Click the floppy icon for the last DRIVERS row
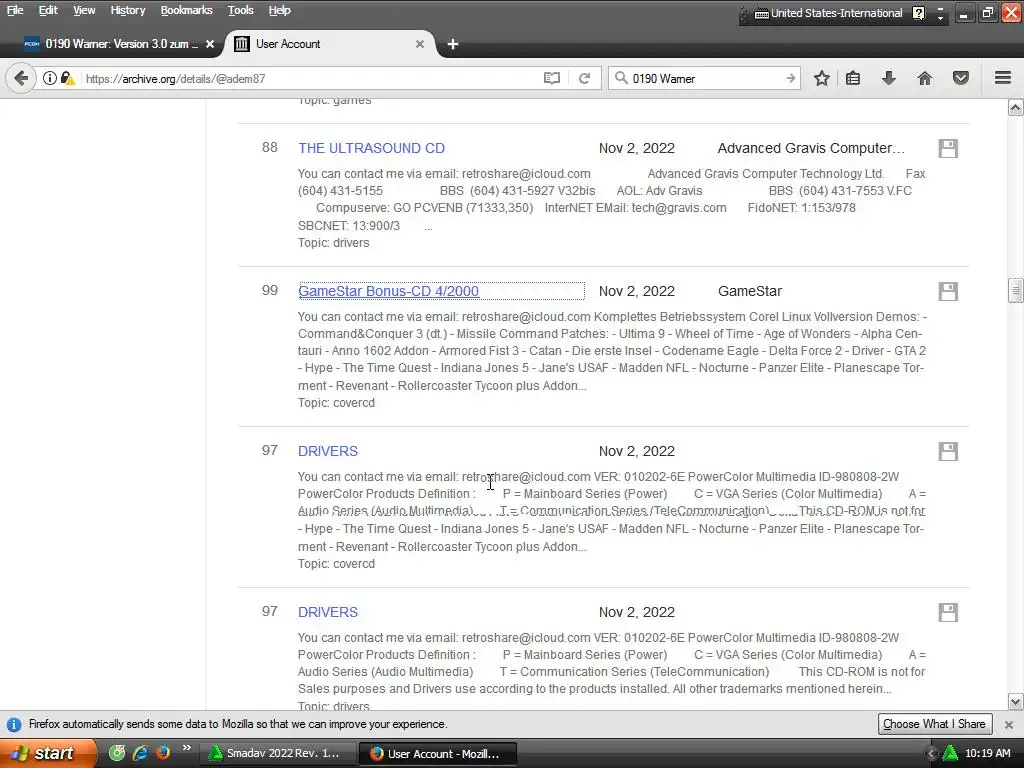 tap(948, 612)
